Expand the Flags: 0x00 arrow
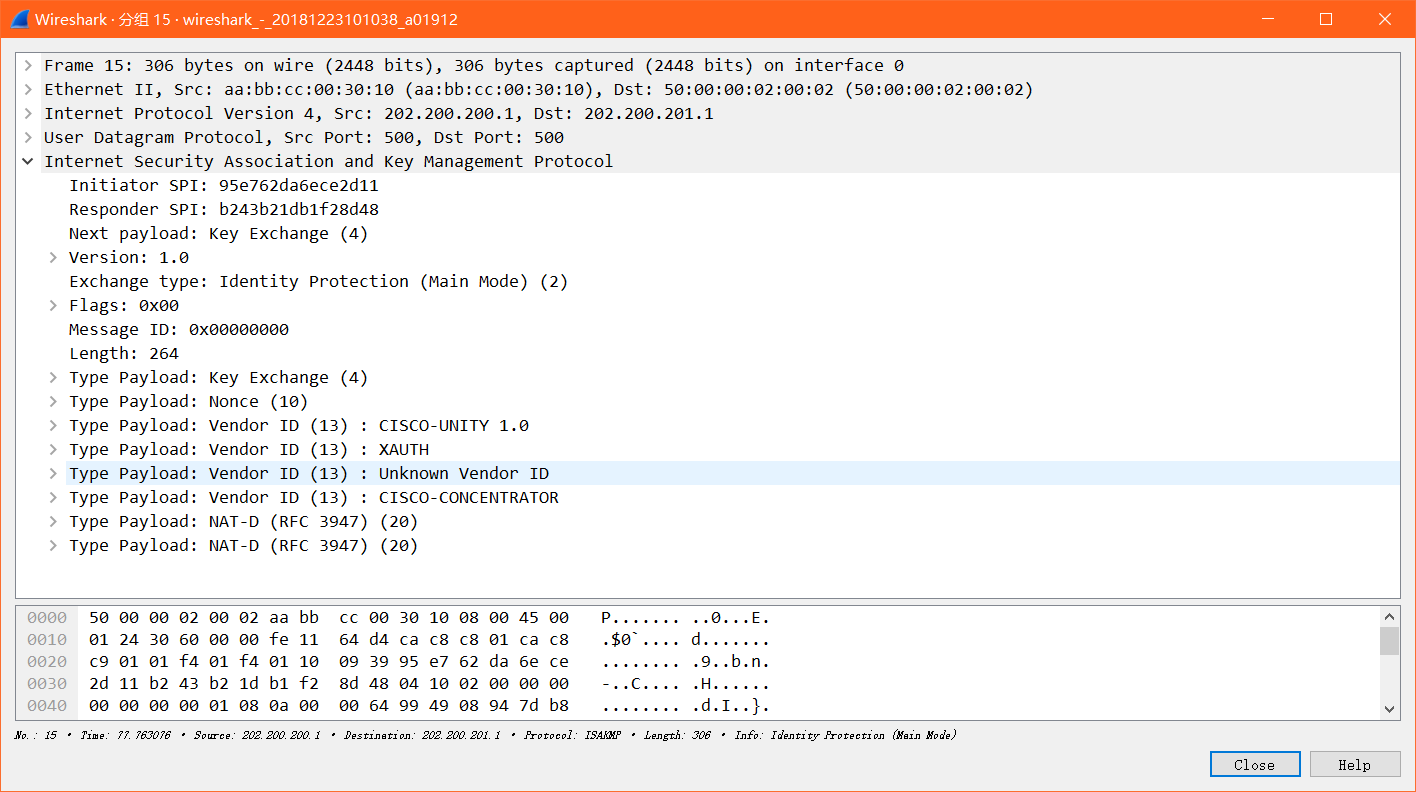The width and height of the screenshot is (1416, 792). coord(54,306)
